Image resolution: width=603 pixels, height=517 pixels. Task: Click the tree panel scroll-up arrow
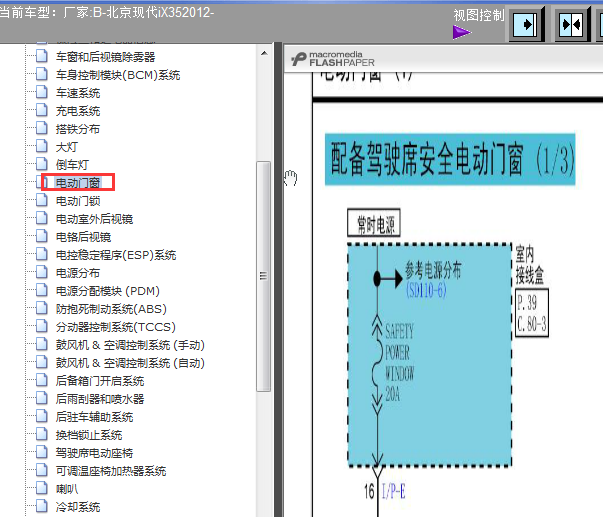tap(264, 53)
